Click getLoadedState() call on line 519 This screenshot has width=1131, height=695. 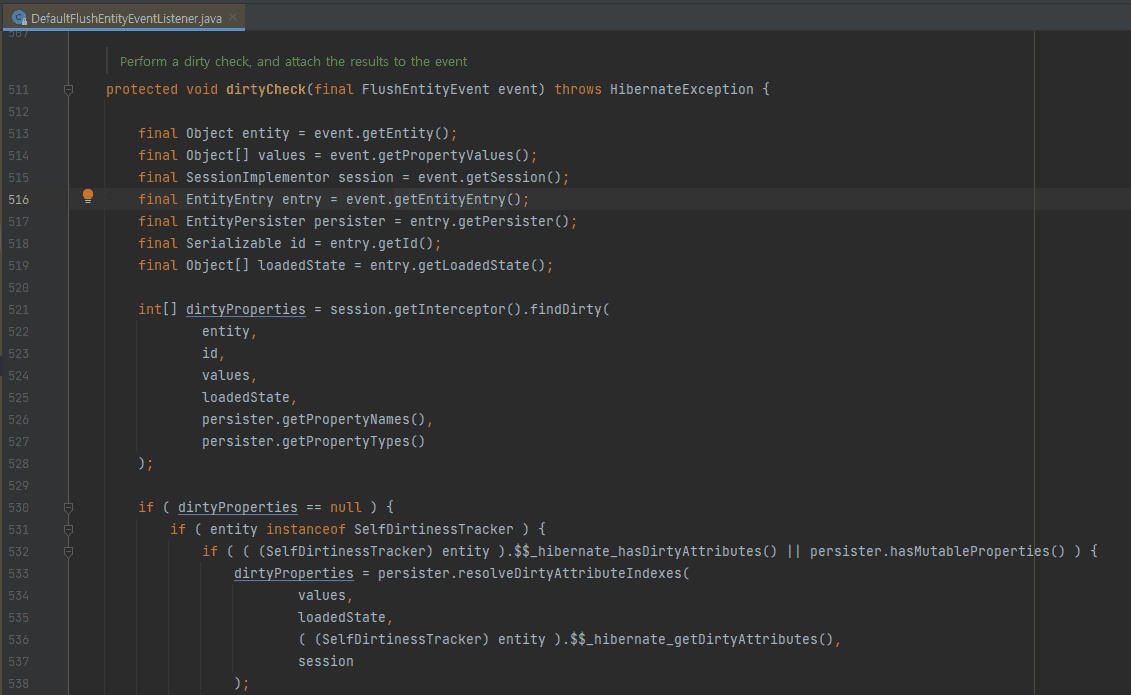tap(482, 265)
